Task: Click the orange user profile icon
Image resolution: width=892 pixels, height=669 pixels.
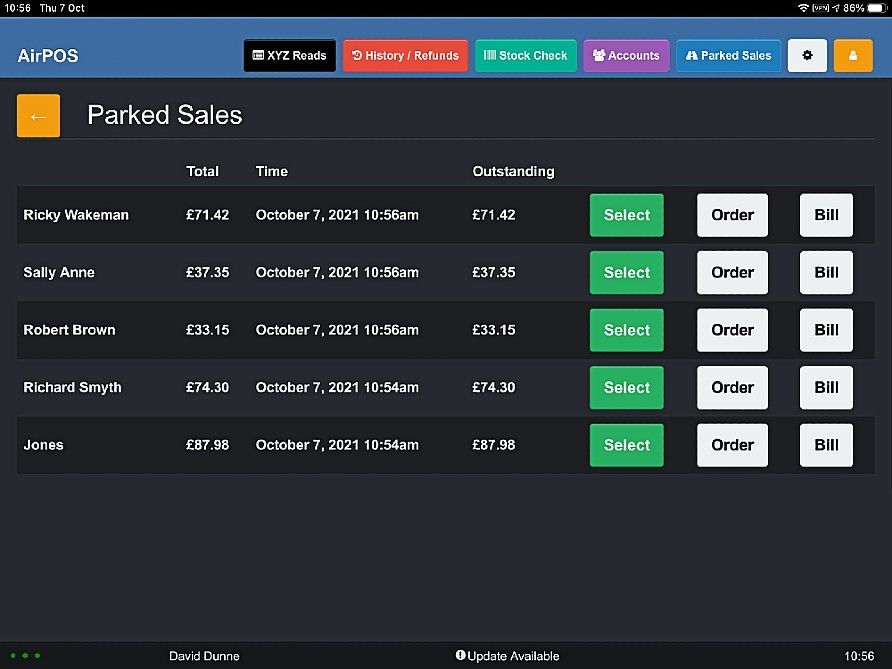Action: point(852,55)
